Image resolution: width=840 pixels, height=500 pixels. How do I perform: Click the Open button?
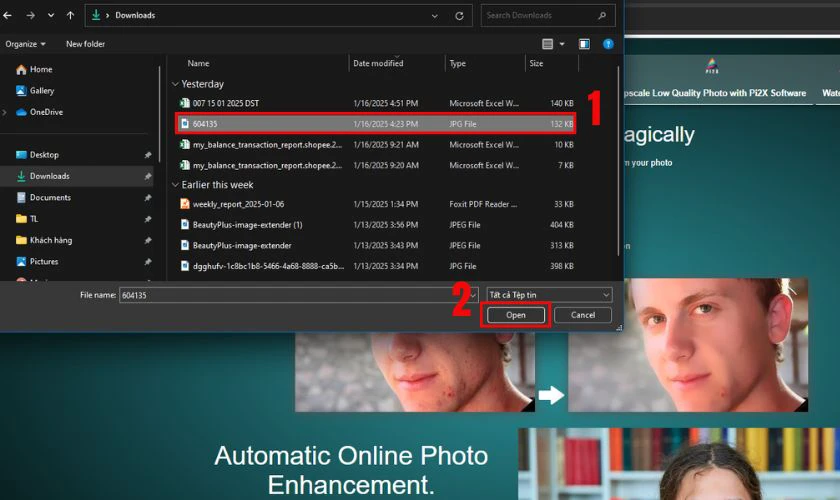516,315
